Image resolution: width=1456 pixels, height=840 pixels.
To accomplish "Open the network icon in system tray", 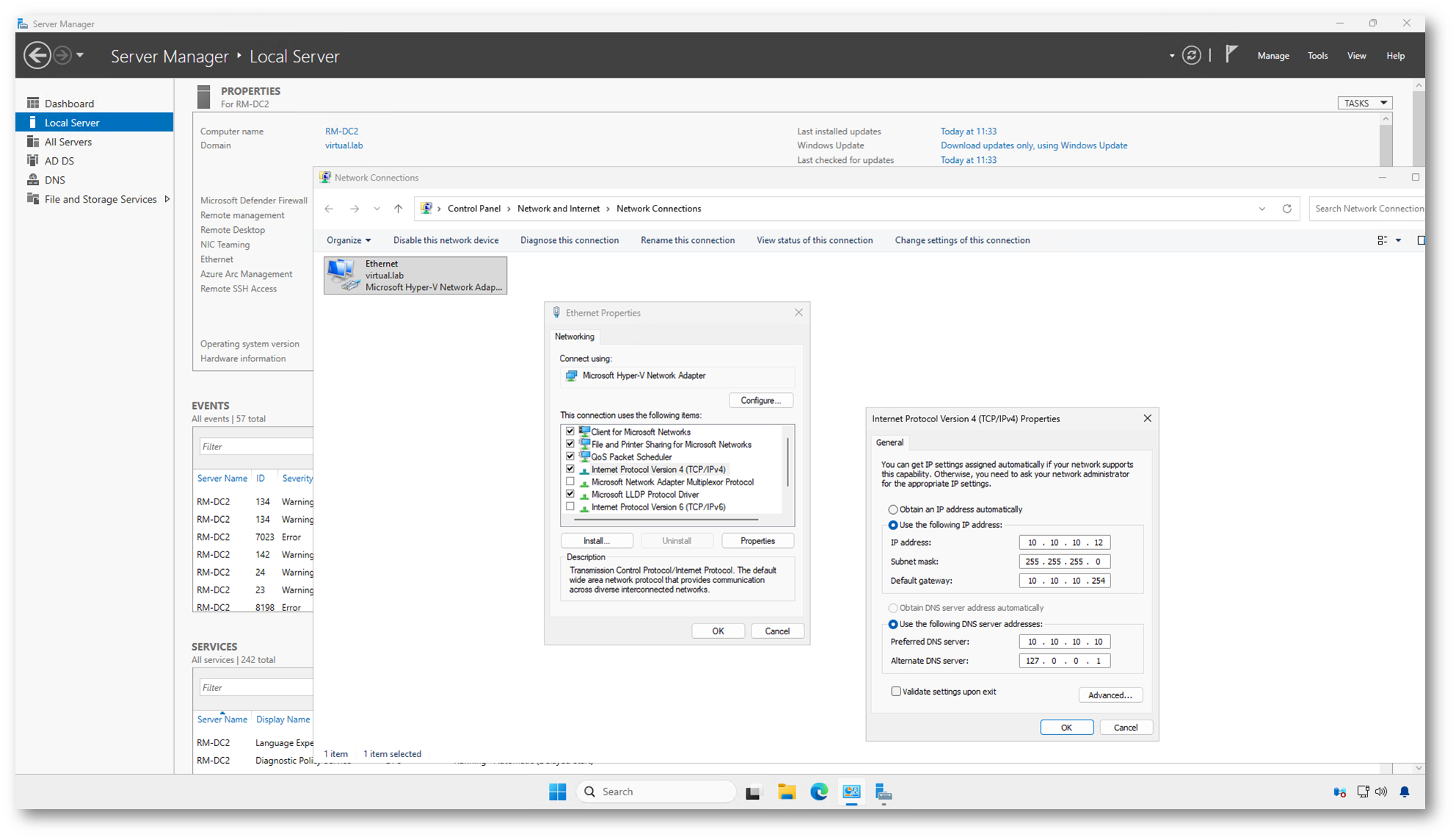I will [x=1363, y=792].
